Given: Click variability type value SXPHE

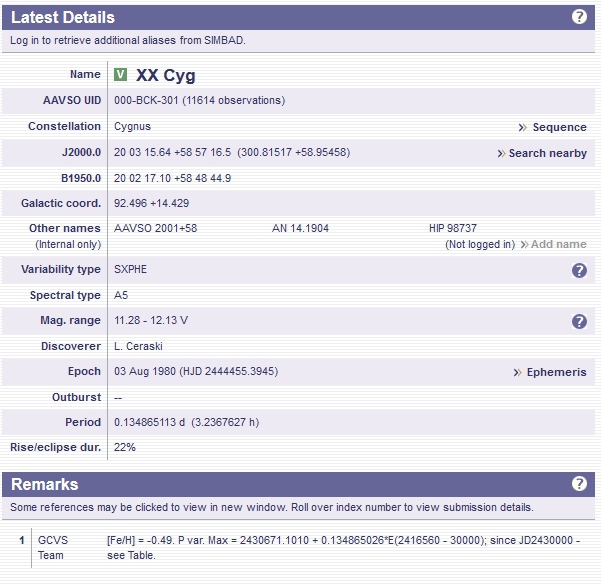Looking at the screenshot, I should 130,269.
